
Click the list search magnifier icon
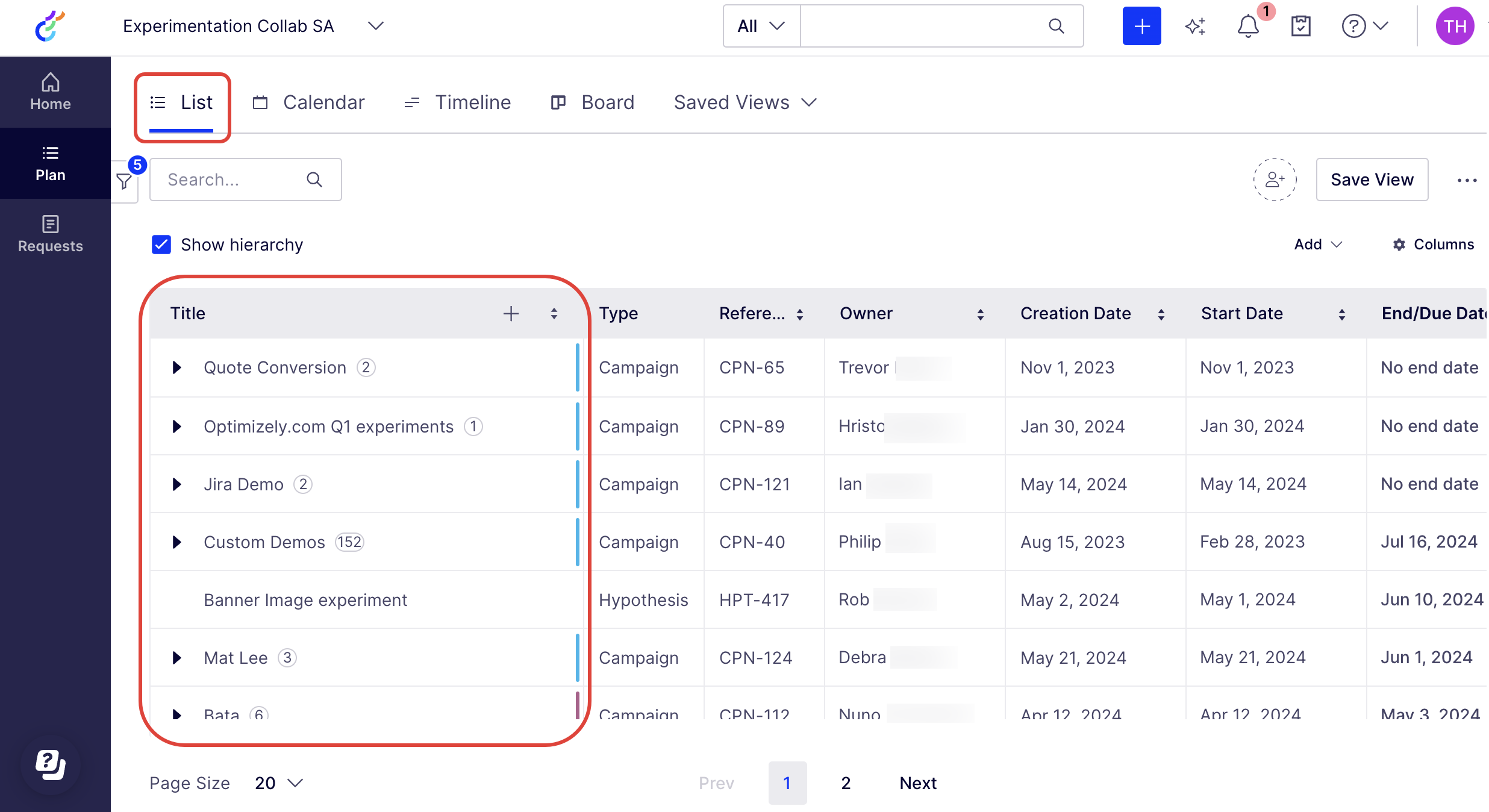[314, 180]
